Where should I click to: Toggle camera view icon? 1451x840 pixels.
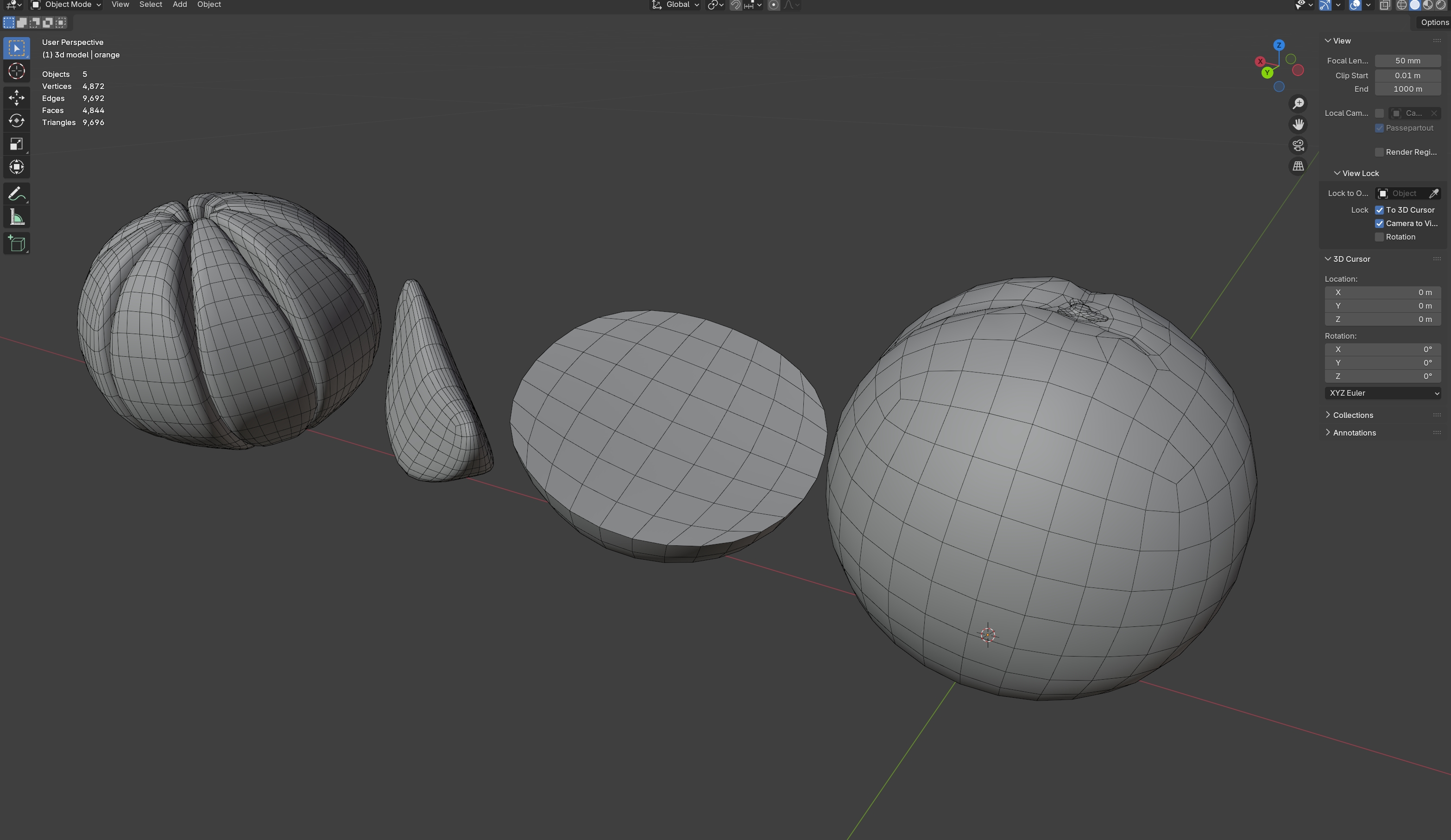(1298, 145)
